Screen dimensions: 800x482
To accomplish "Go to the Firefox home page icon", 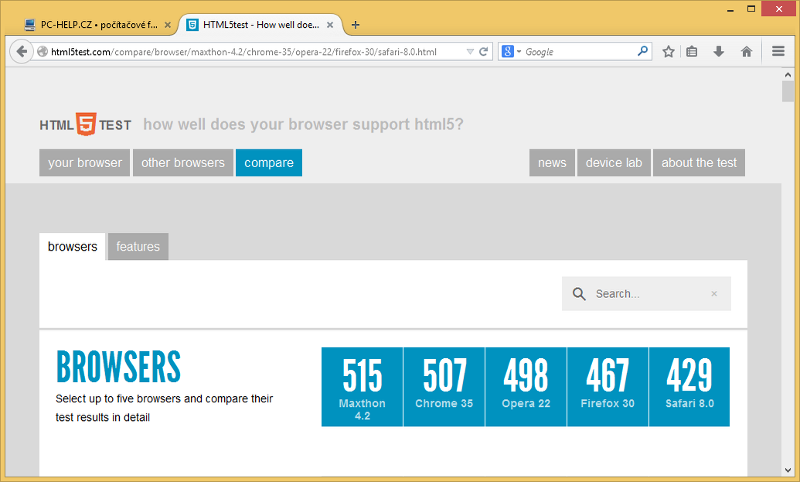I will pyautogui.click(x=746, y=52).
